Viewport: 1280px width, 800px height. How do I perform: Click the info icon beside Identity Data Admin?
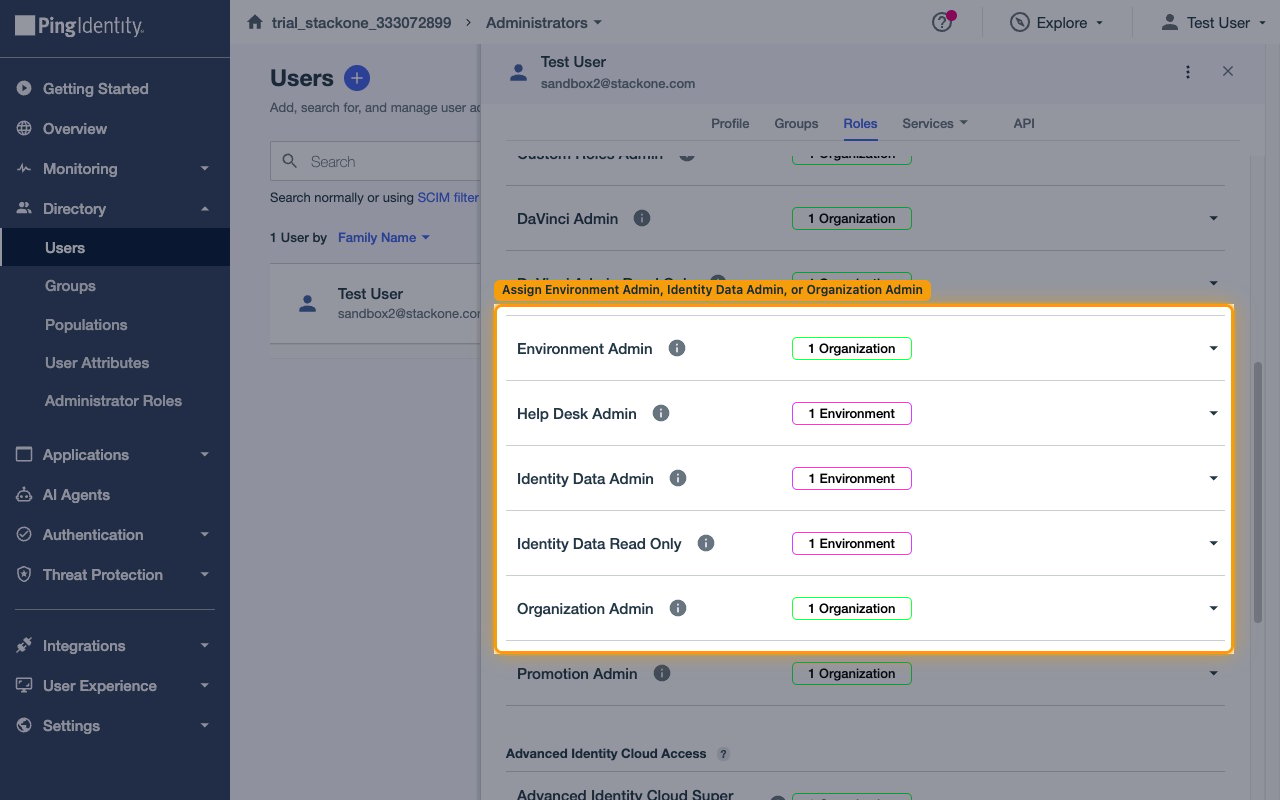[x=678, y=478]
